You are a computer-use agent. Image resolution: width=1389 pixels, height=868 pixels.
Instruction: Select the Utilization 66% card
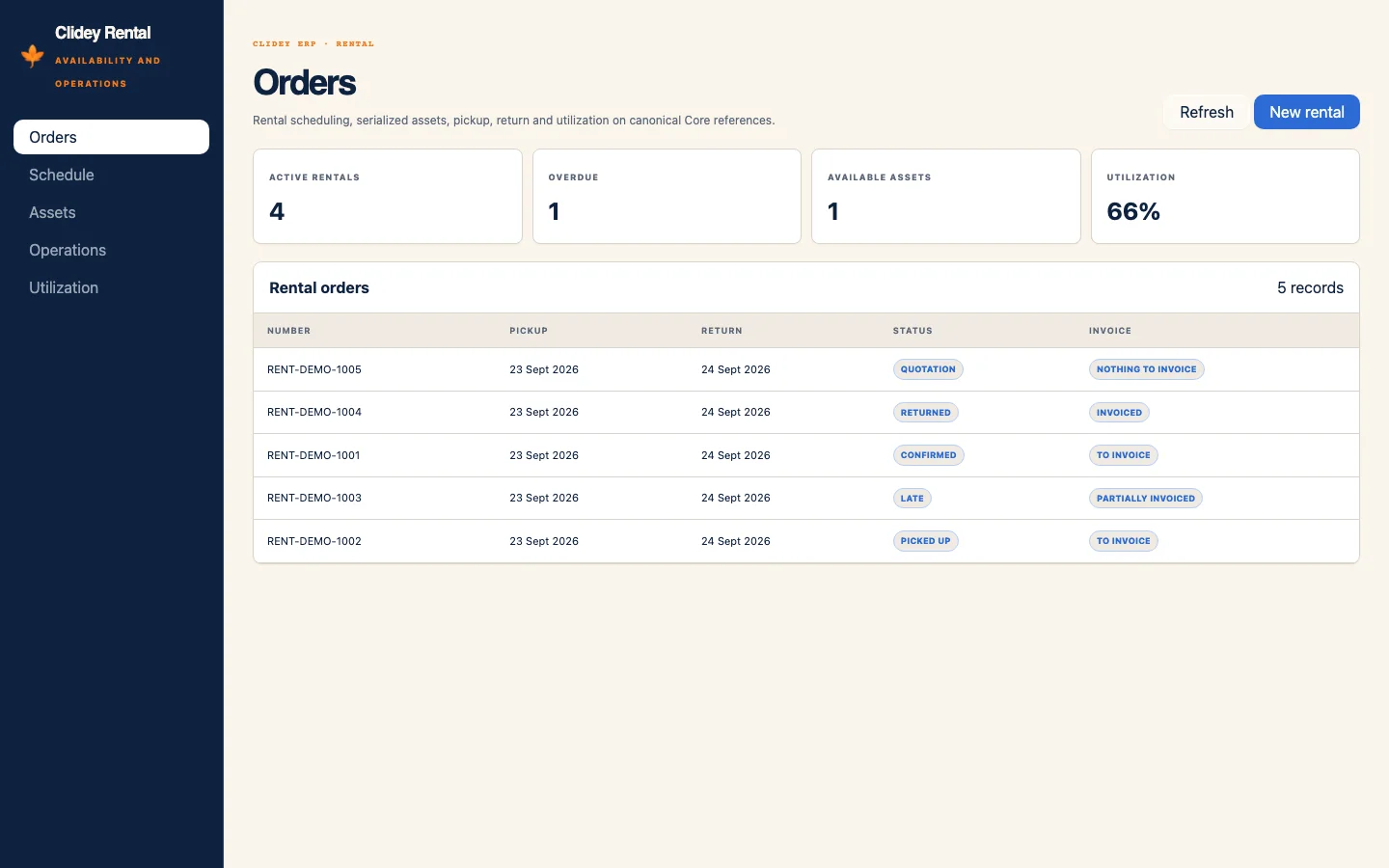(x=1225, y=196)
